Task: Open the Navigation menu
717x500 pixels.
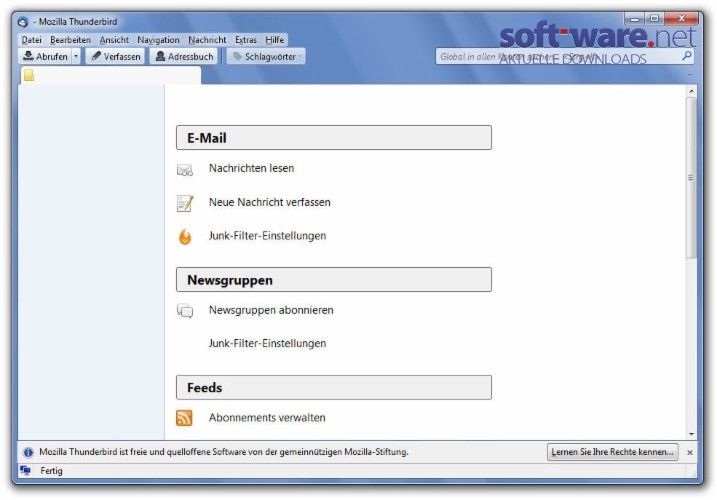Action: click(158, 40)
